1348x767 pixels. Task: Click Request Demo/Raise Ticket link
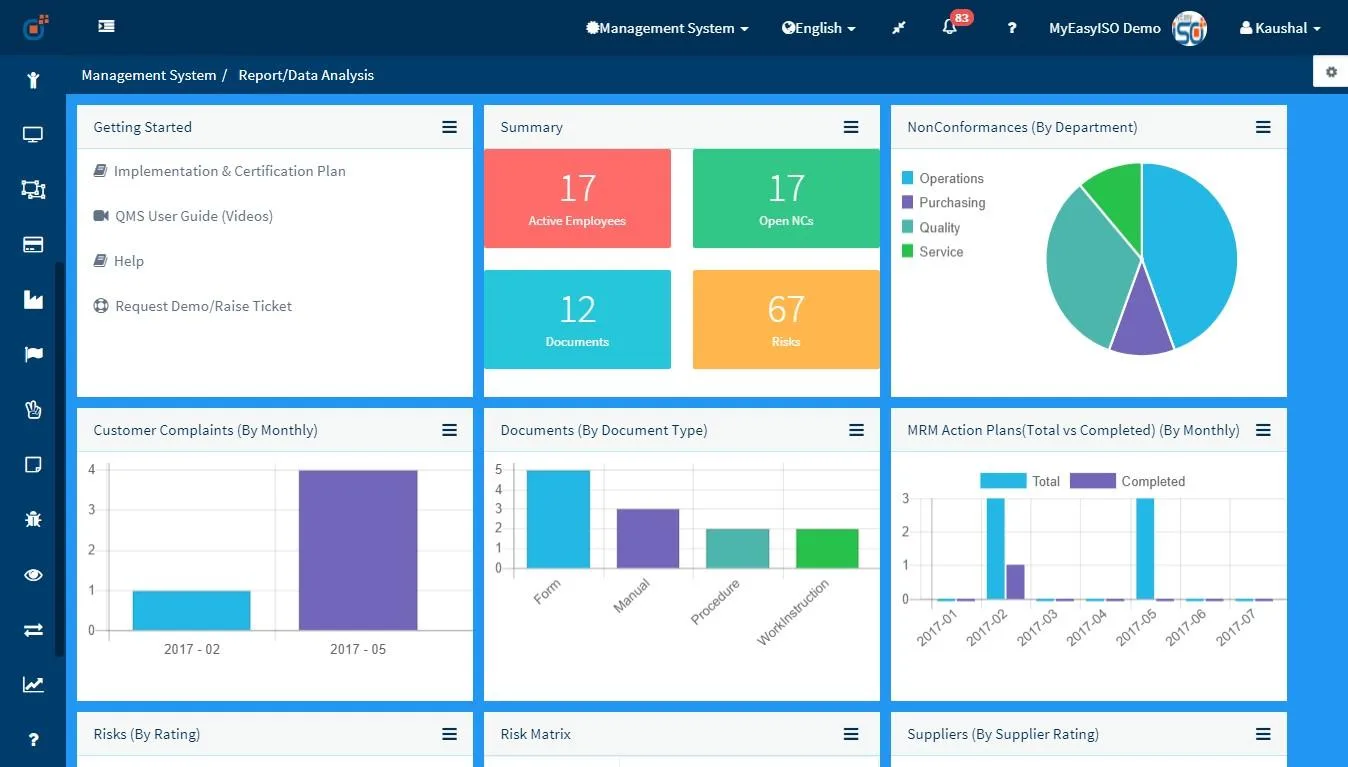point(193,306)
